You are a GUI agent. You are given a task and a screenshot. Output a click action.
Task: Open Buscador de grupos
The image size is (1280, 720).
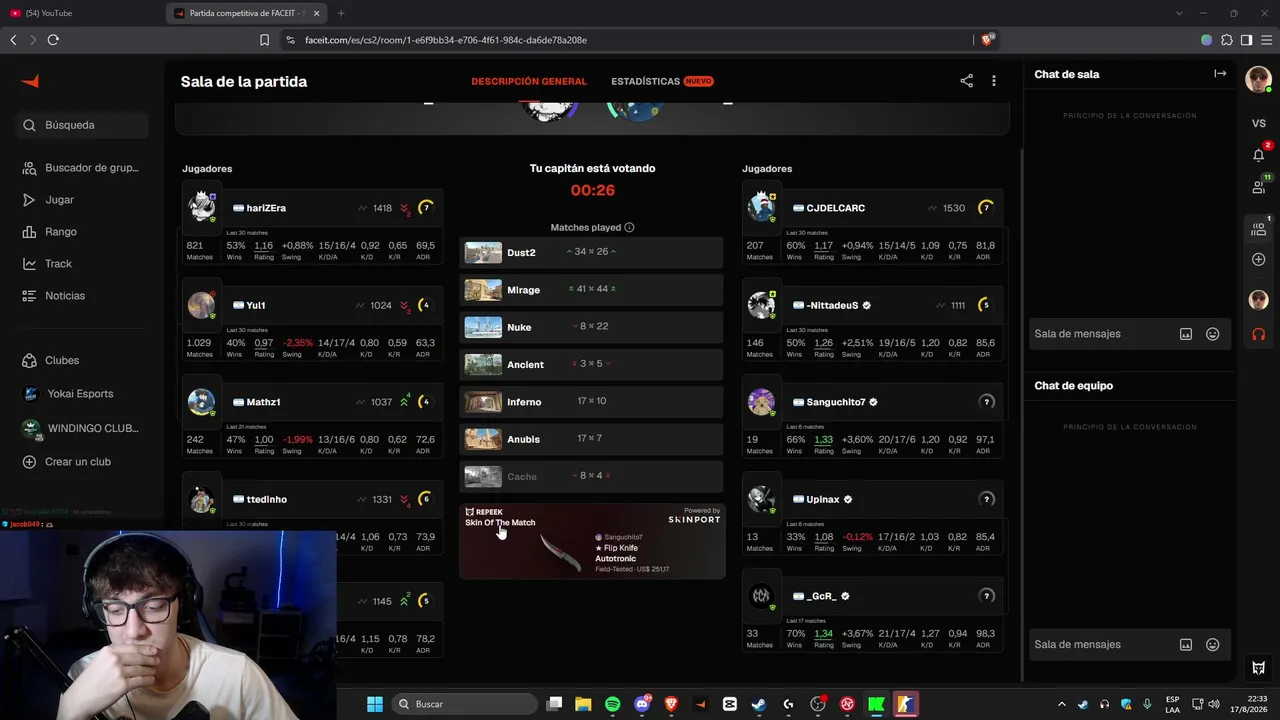(x=84, y=168)
